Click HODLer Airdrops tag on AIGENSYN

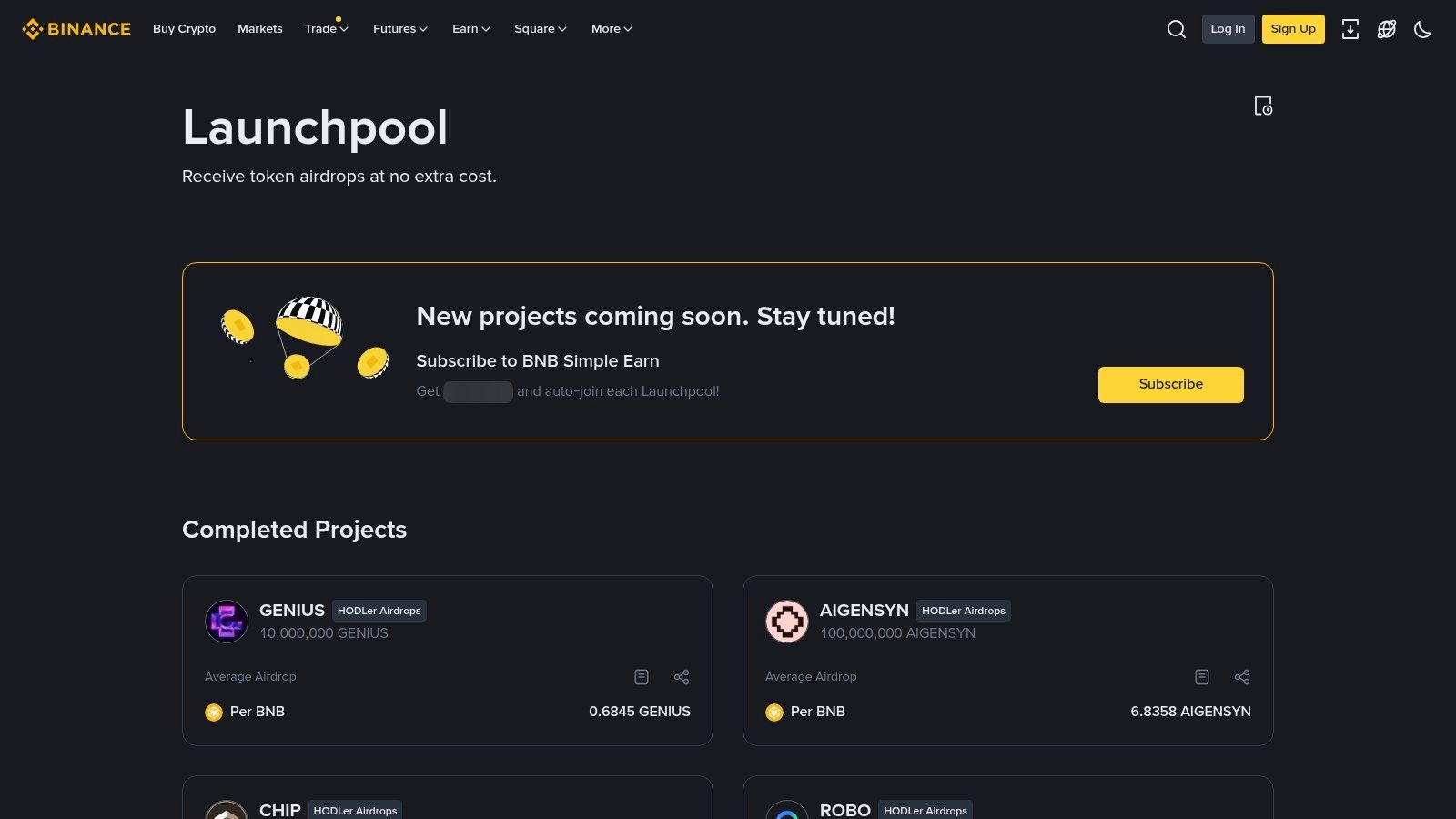coord(964,611)
